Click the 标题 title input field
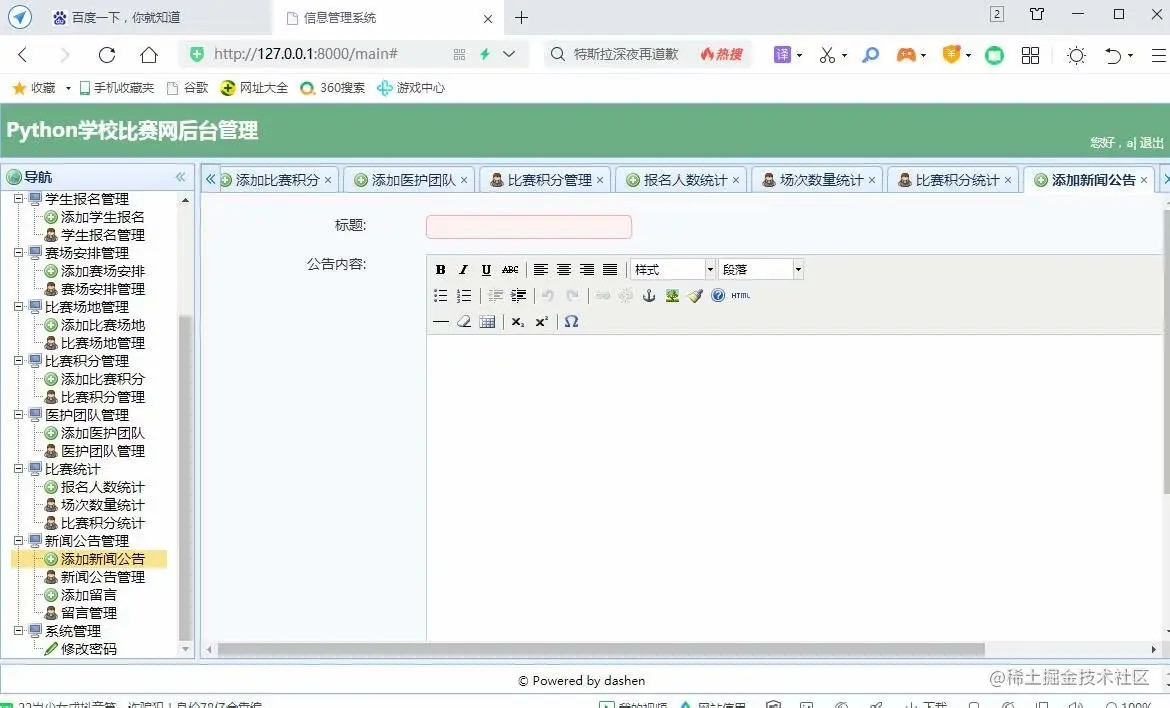The image size is (1170, 708). coord(529,227)
